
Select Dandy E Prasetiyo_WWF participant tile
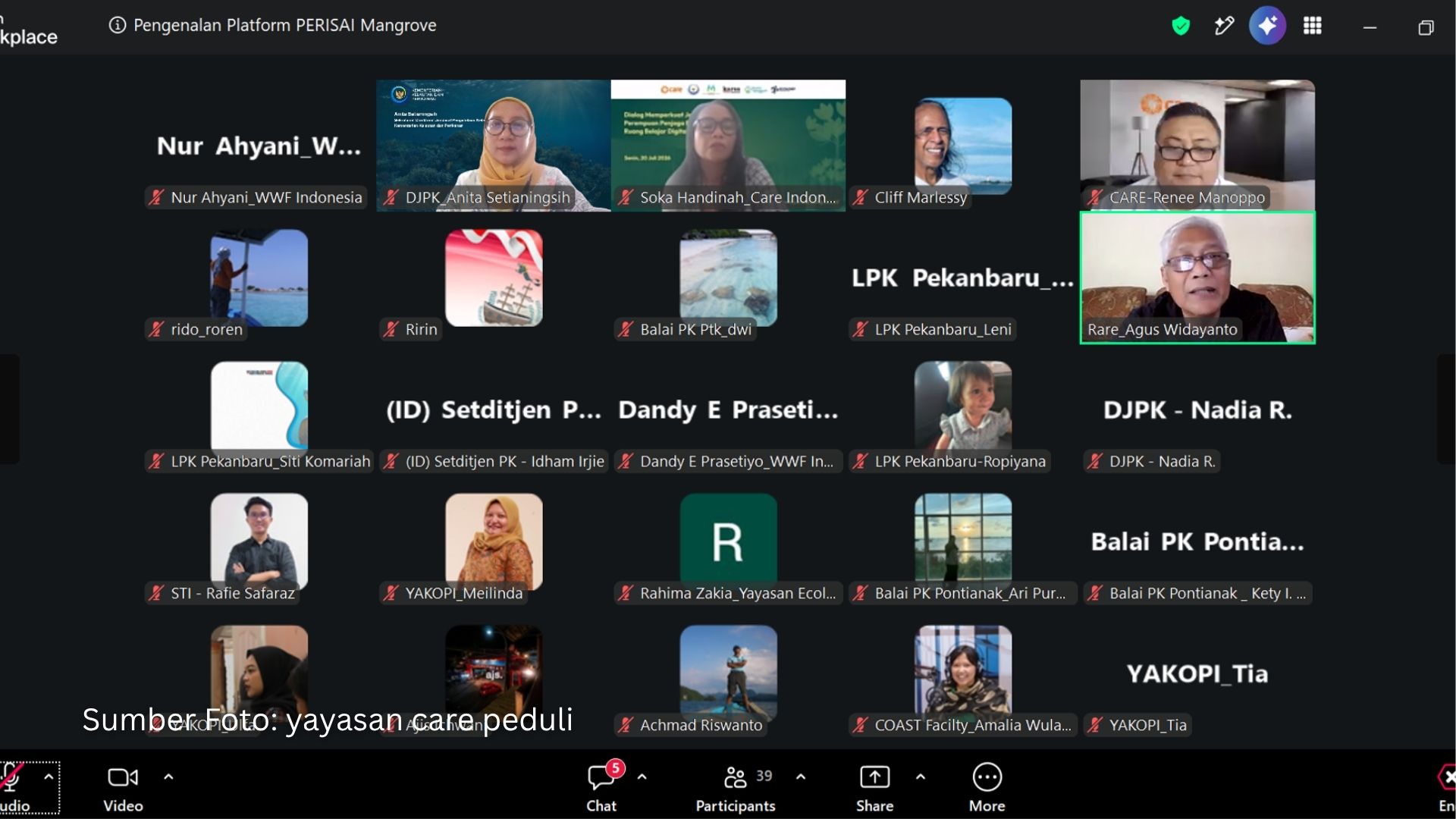728,409
